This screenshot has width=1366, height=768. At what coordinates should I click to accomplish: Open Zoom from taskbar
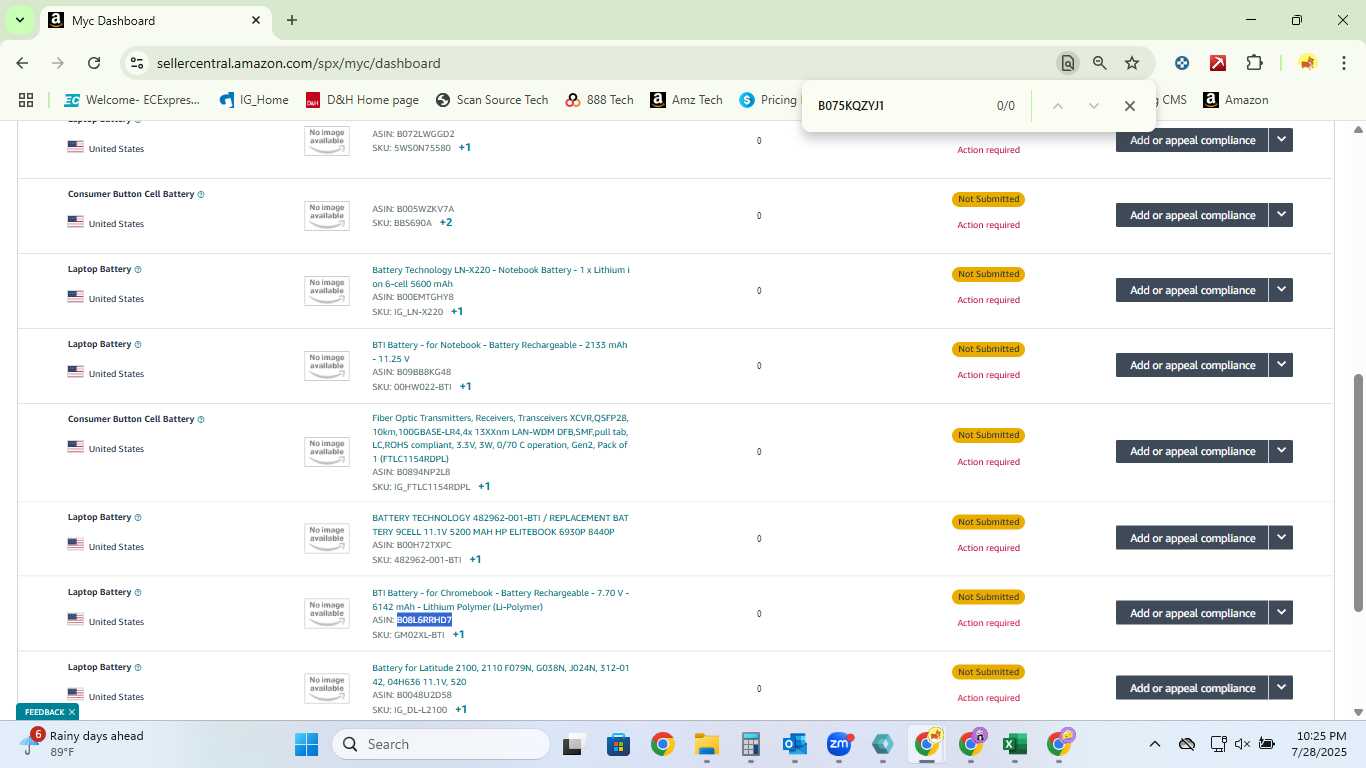click(839, 744)
